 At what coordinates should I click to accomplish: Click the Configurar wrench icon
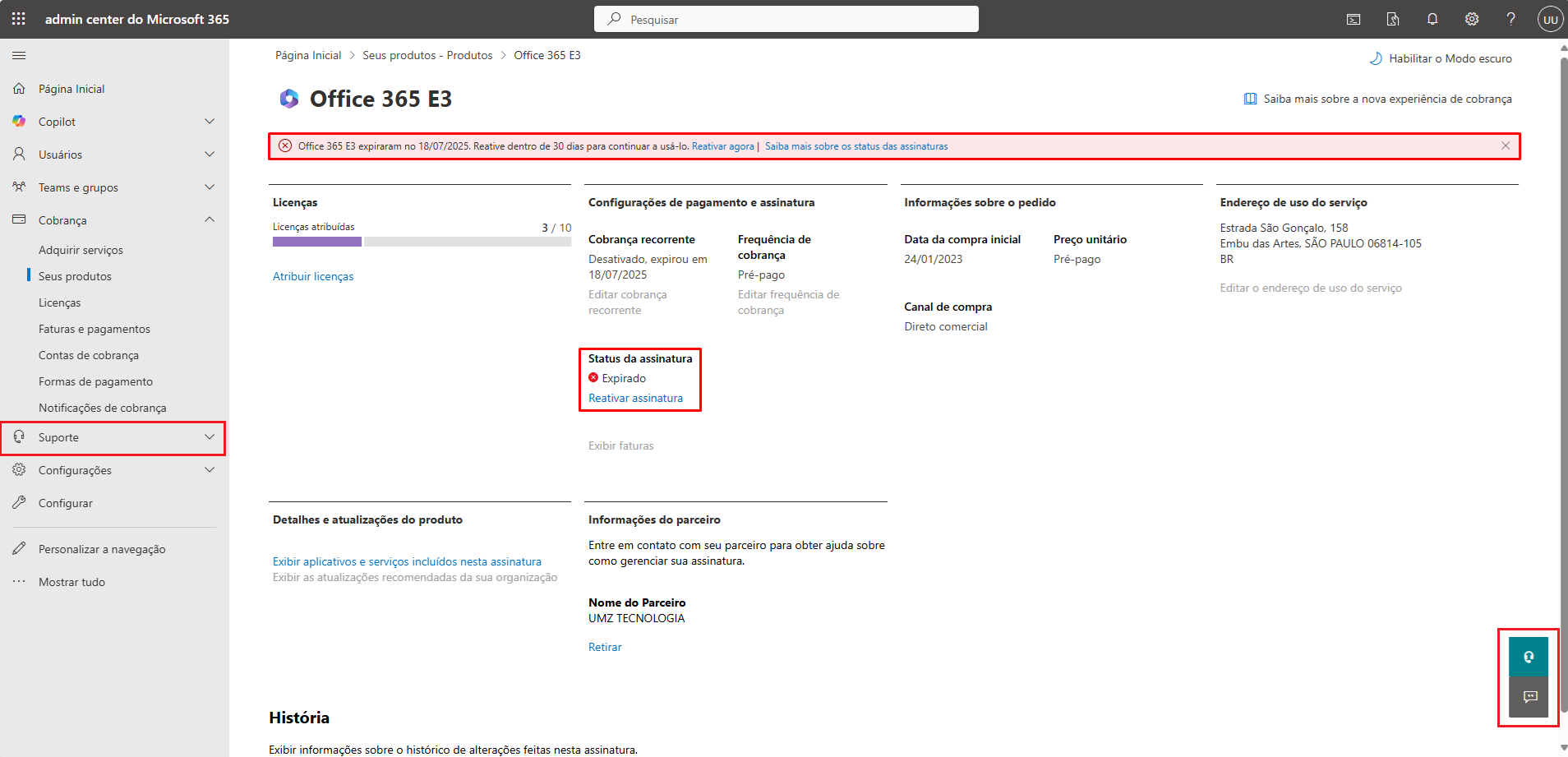click(19, 502)
